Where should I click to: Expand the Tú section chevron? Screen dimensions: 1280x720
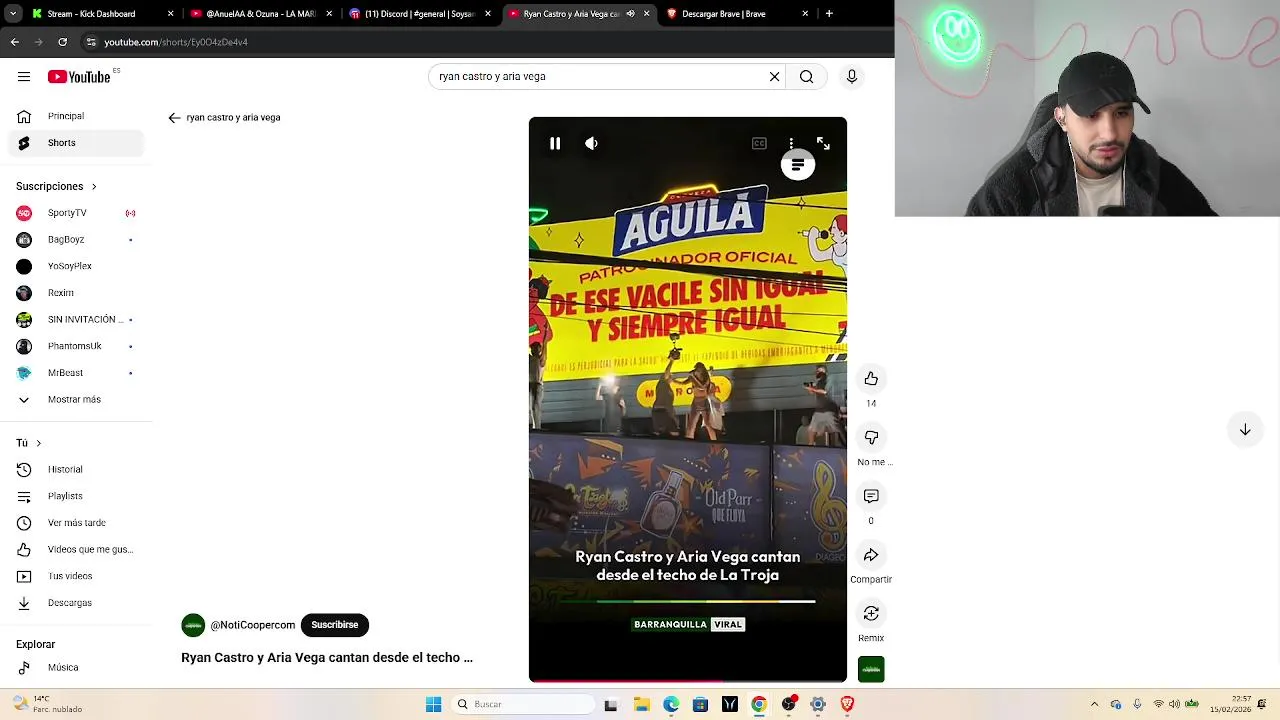[38, 443]
